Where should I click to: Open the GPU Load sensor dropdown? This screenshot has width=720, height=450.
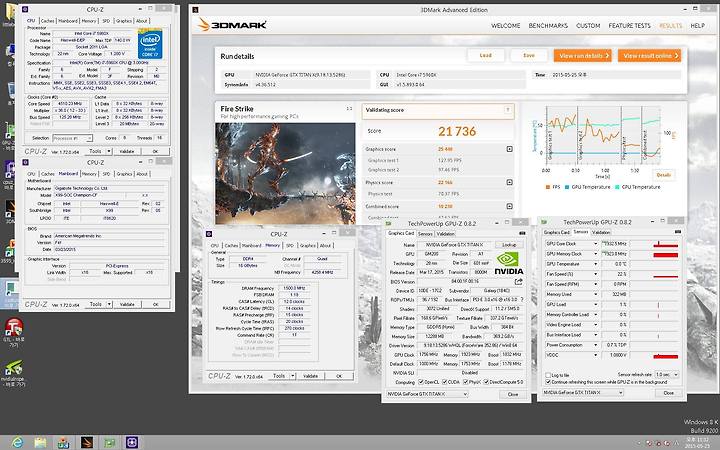tap(596, 304)
